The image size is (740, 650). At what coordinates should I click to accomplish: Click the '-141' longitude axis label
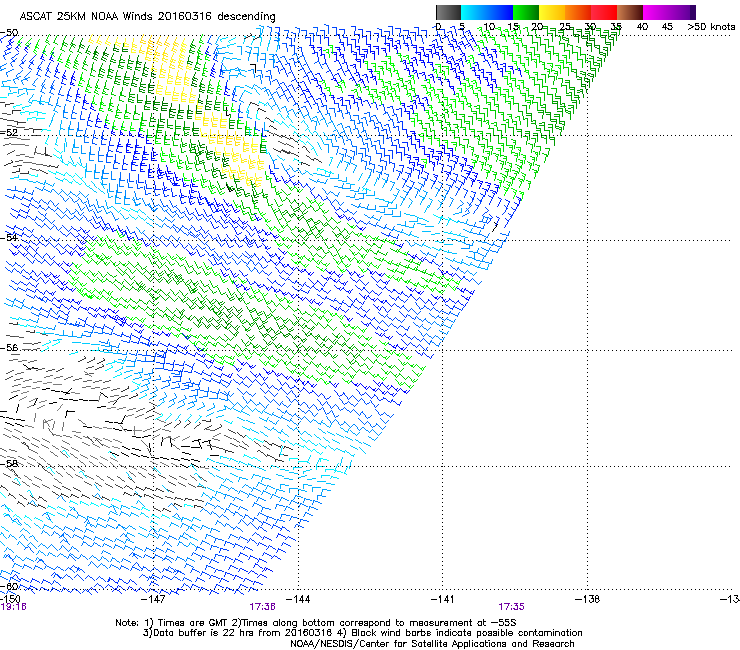(443, 599)
